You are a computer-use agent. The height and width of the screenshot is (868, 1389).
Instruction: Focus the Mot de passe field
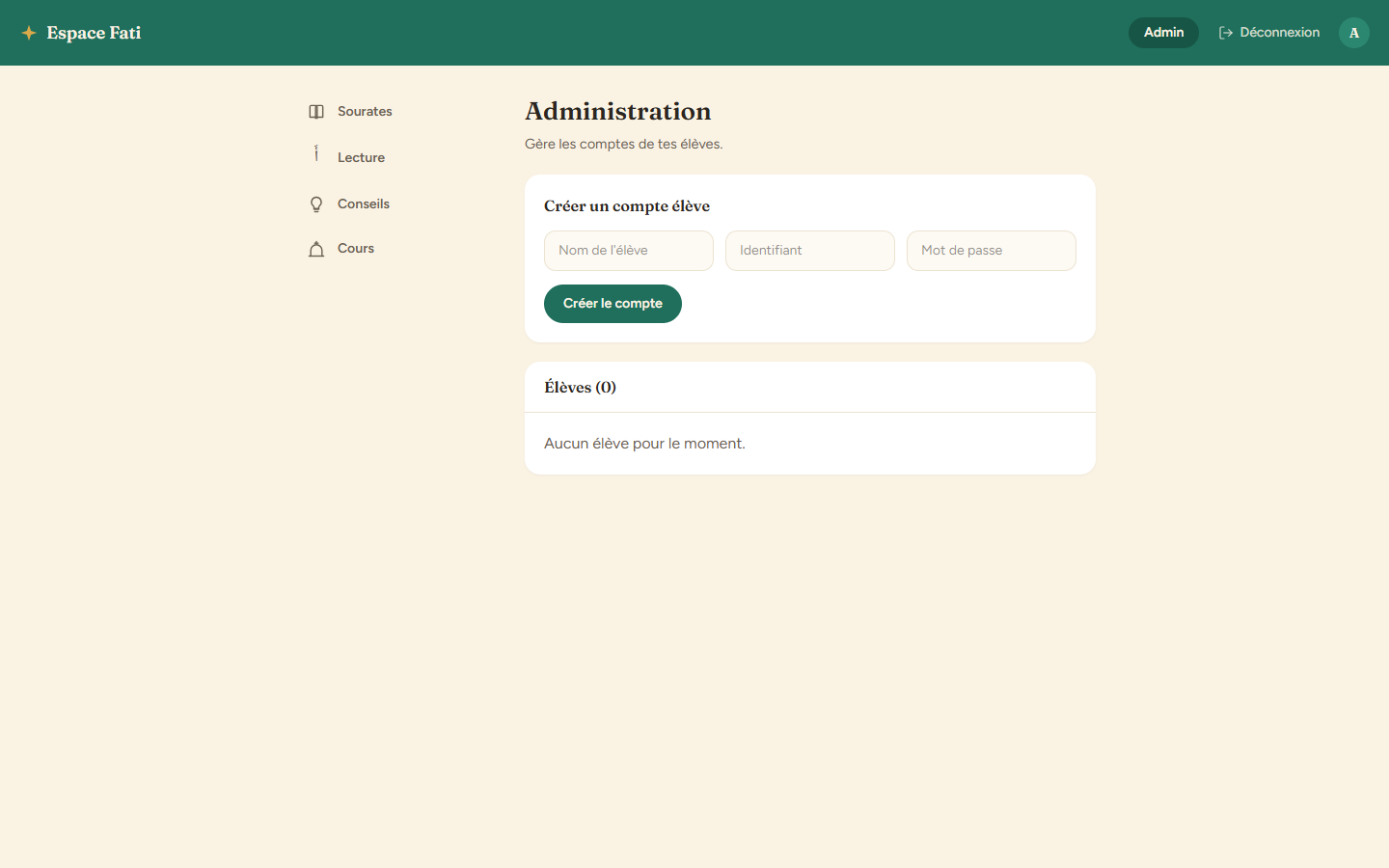(x=992, y=251)
